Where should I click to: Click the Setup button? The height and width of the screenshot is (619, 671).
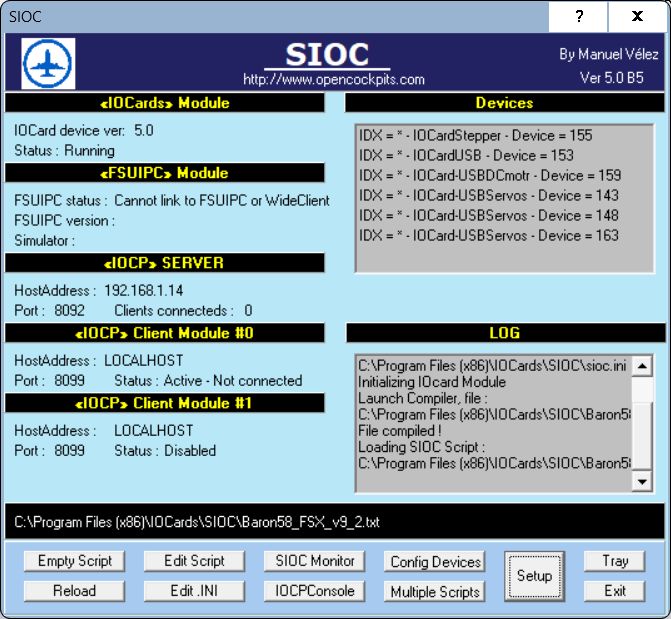pyautogui.click(x=534, y=576)
